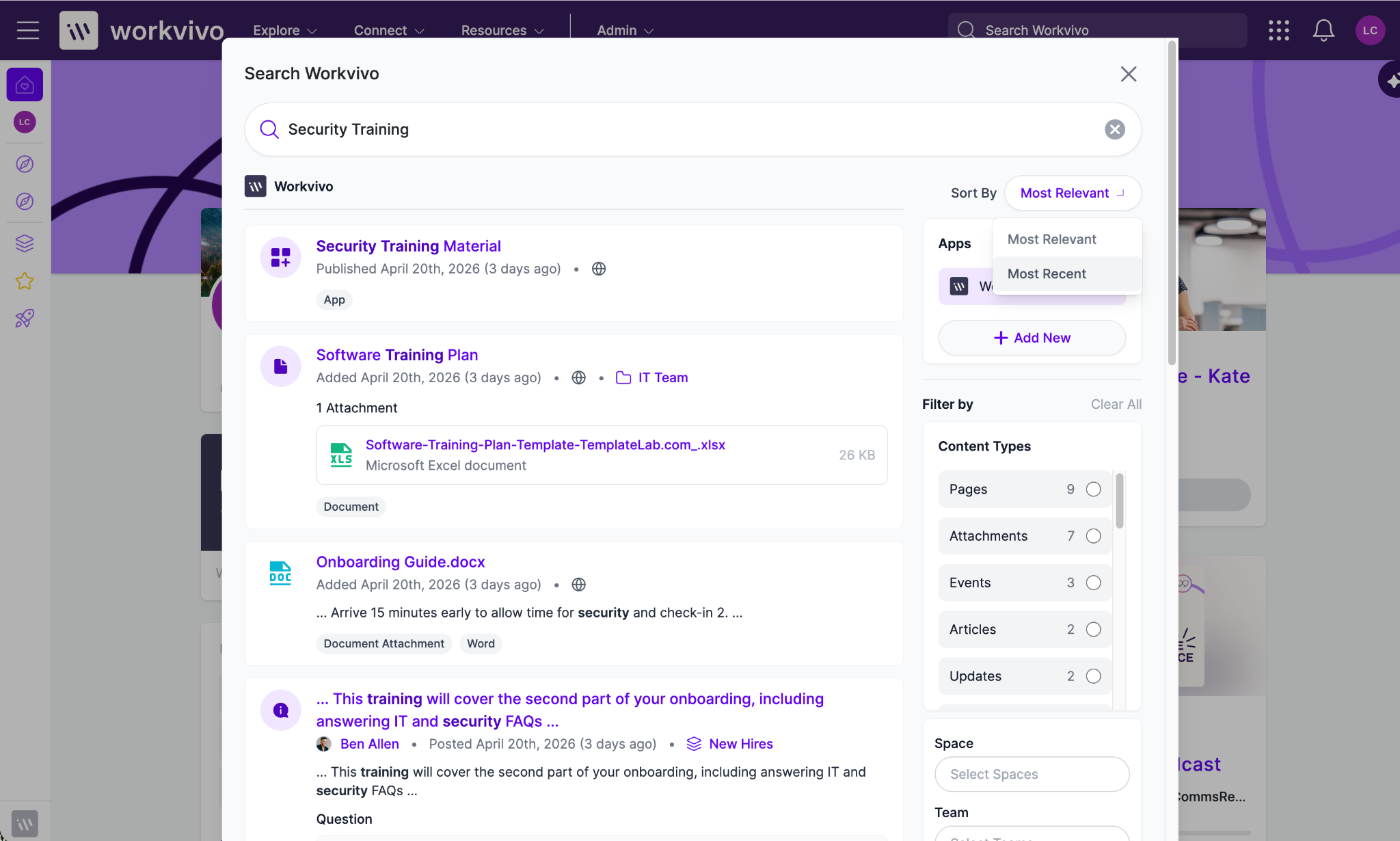Screen dimensions: 1400x841
Task: Click the LC avatar in left sidebar
Action: click(25, 122)
